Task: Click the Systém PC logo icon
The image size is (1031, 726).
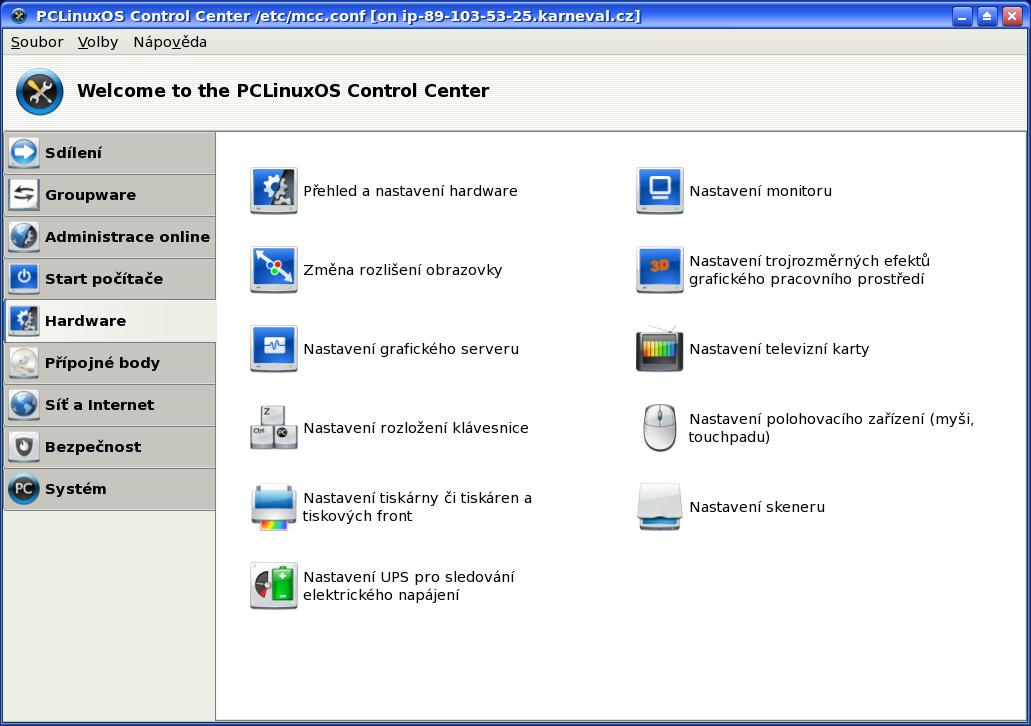Action: [24, 489]
